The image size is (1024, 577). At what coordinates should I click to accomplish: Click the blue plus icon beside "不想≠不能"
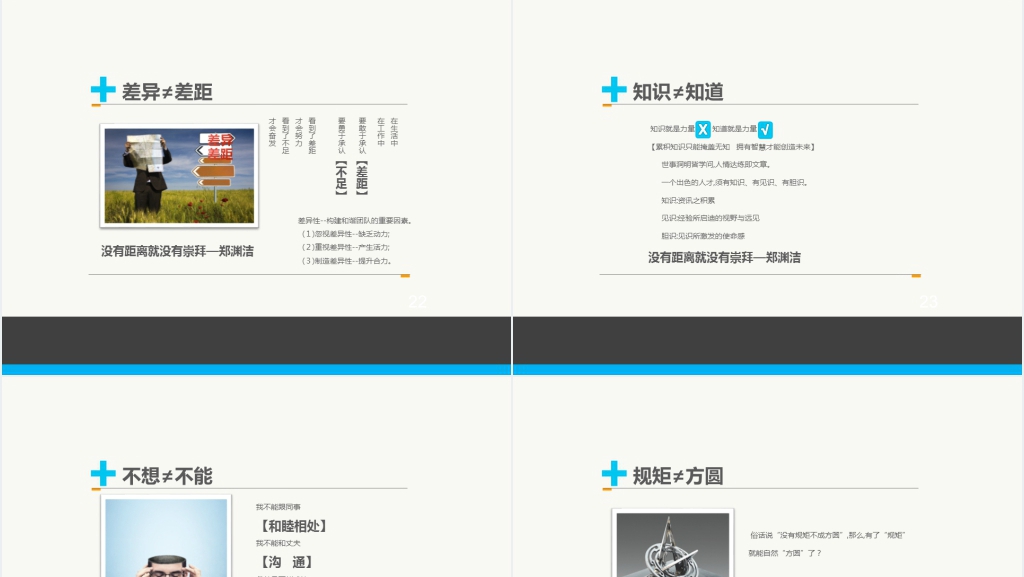click(101, 474)
